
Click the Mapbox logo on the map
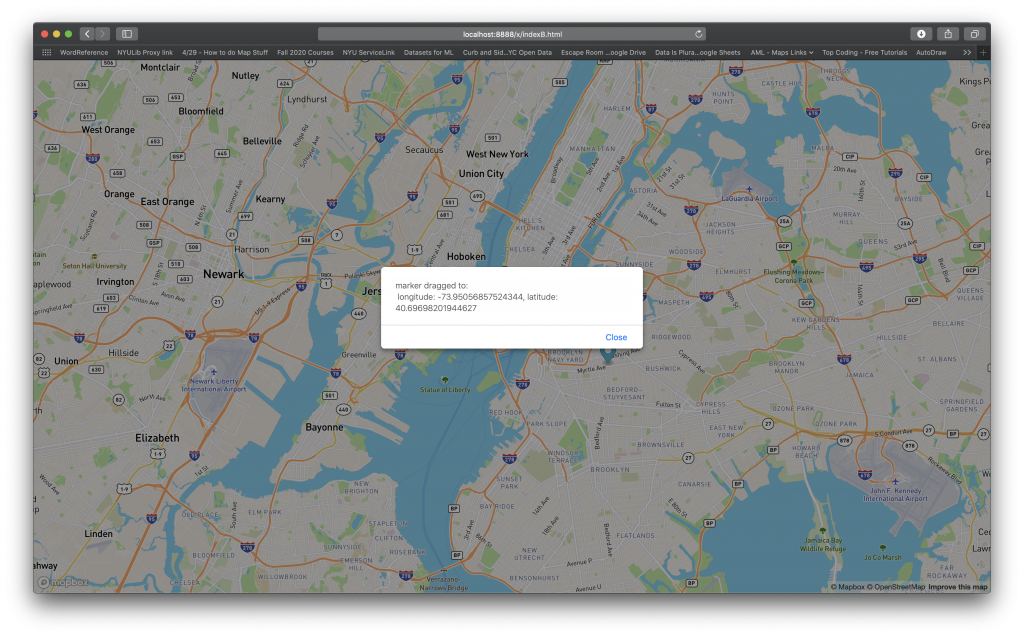coord(63,581)
